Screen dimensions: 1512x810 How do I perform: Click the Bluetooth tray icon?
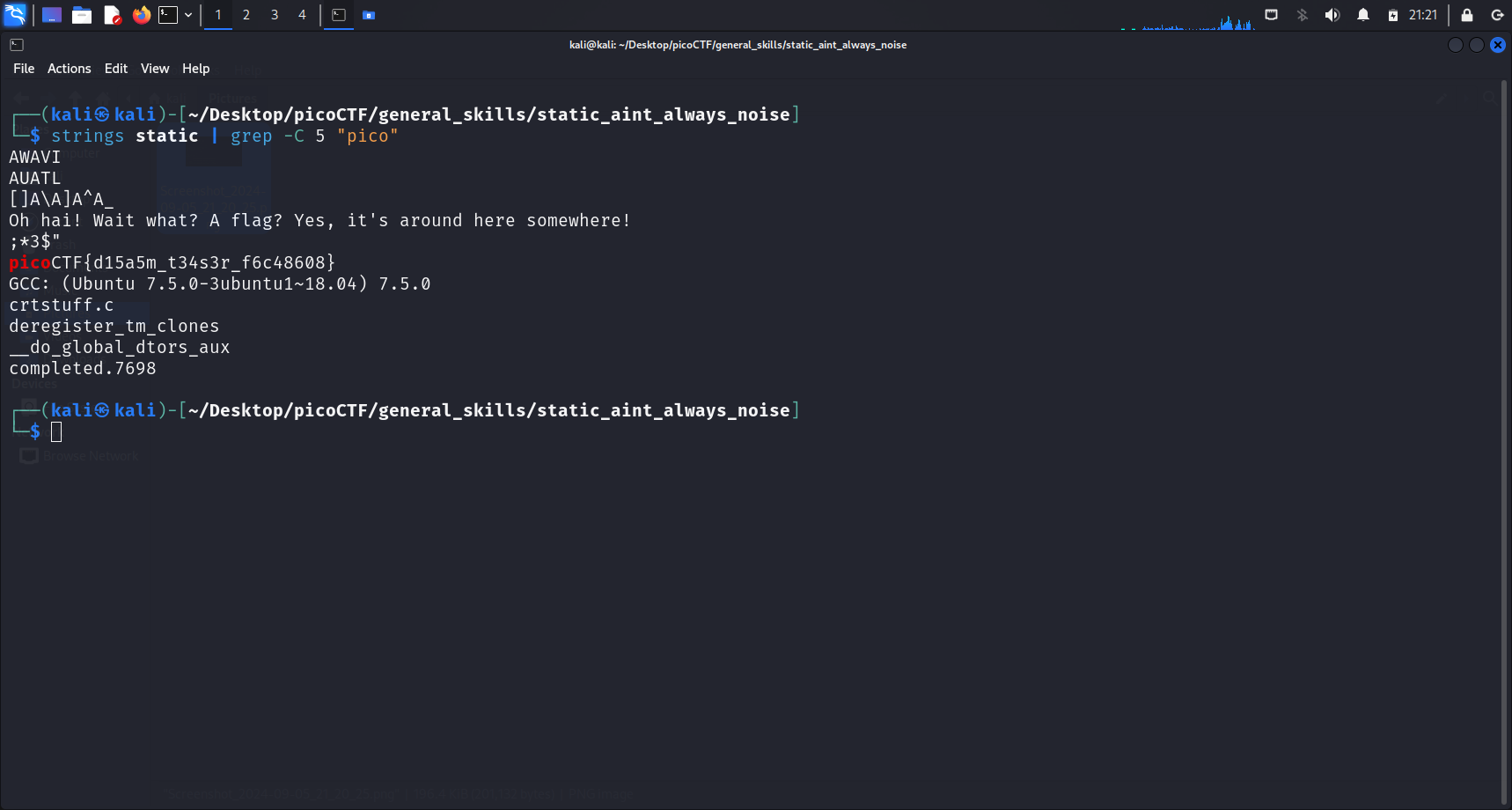point(1303,15)
